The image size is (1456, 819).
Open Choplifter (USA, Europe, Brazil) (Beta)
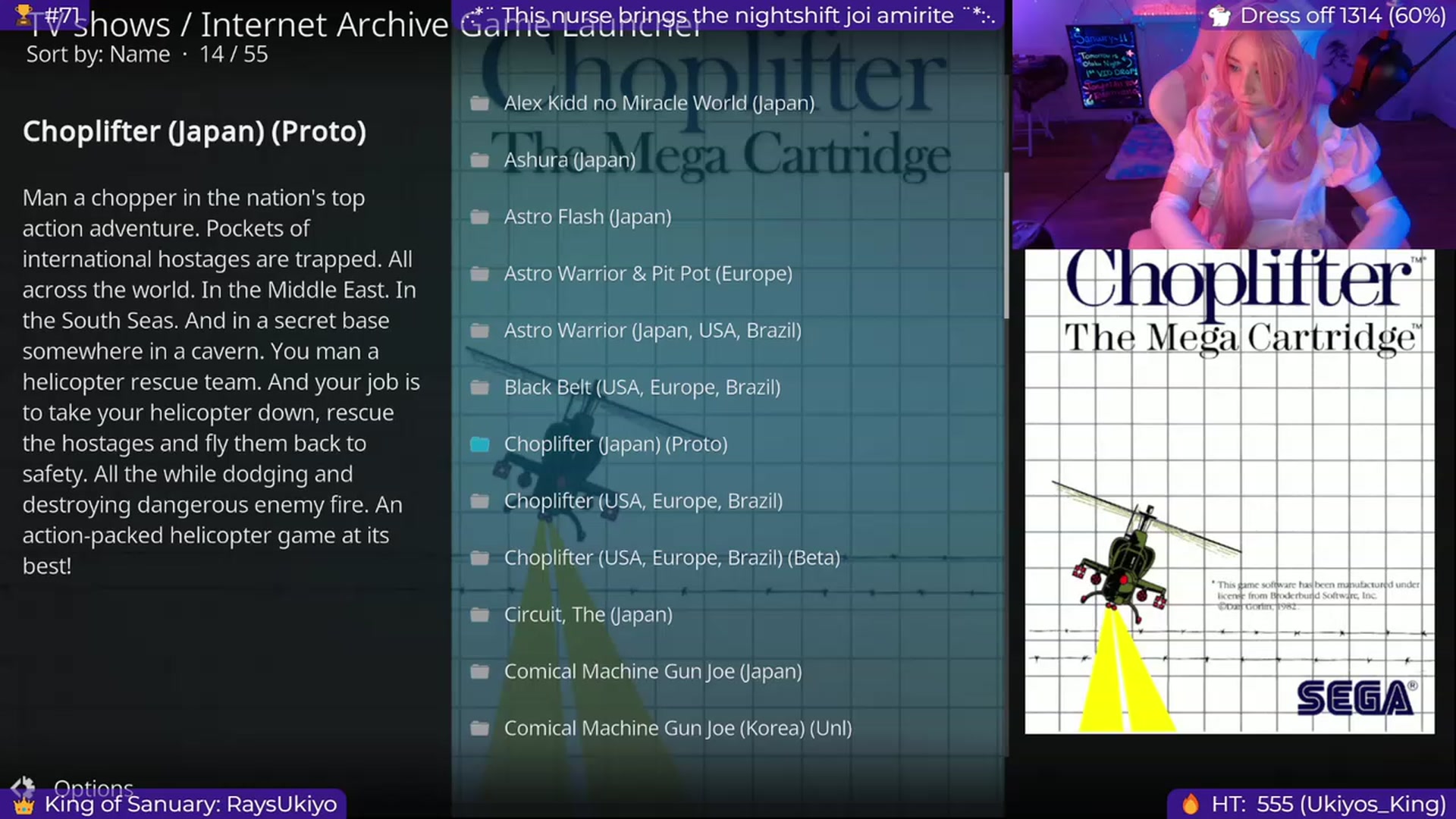[672, 558]
